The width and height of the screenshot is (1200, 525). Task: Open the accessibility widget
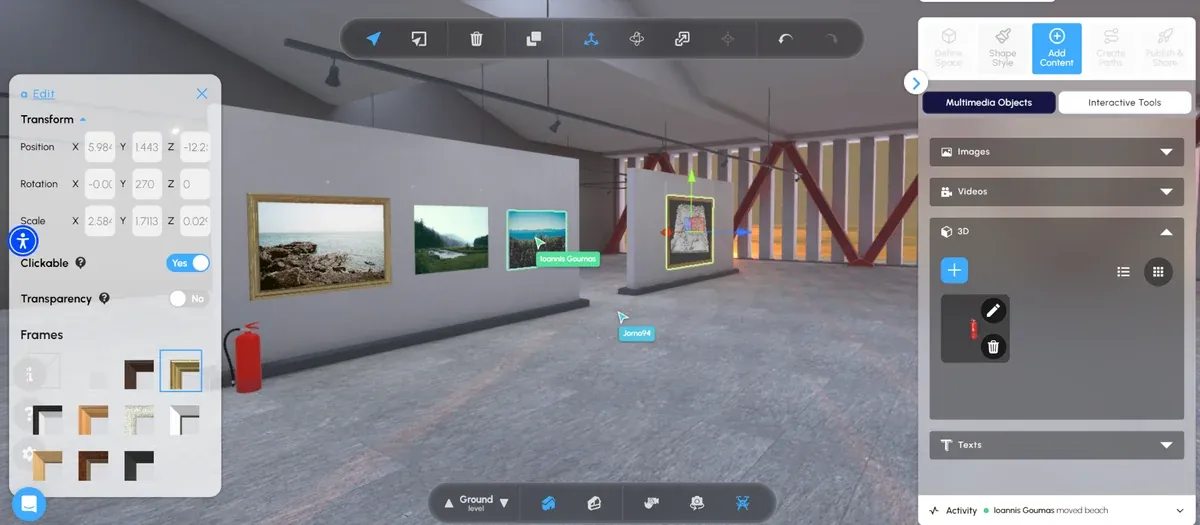click(23, 240)
